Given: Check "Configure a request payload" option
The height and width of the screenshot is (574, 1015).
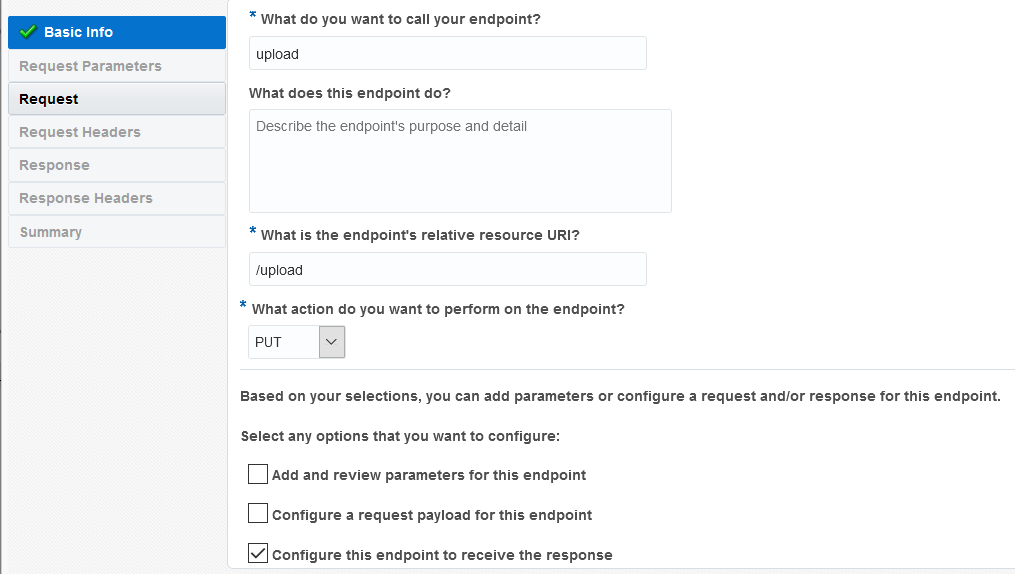Looking at the screenshot, I should coord(258,515).
